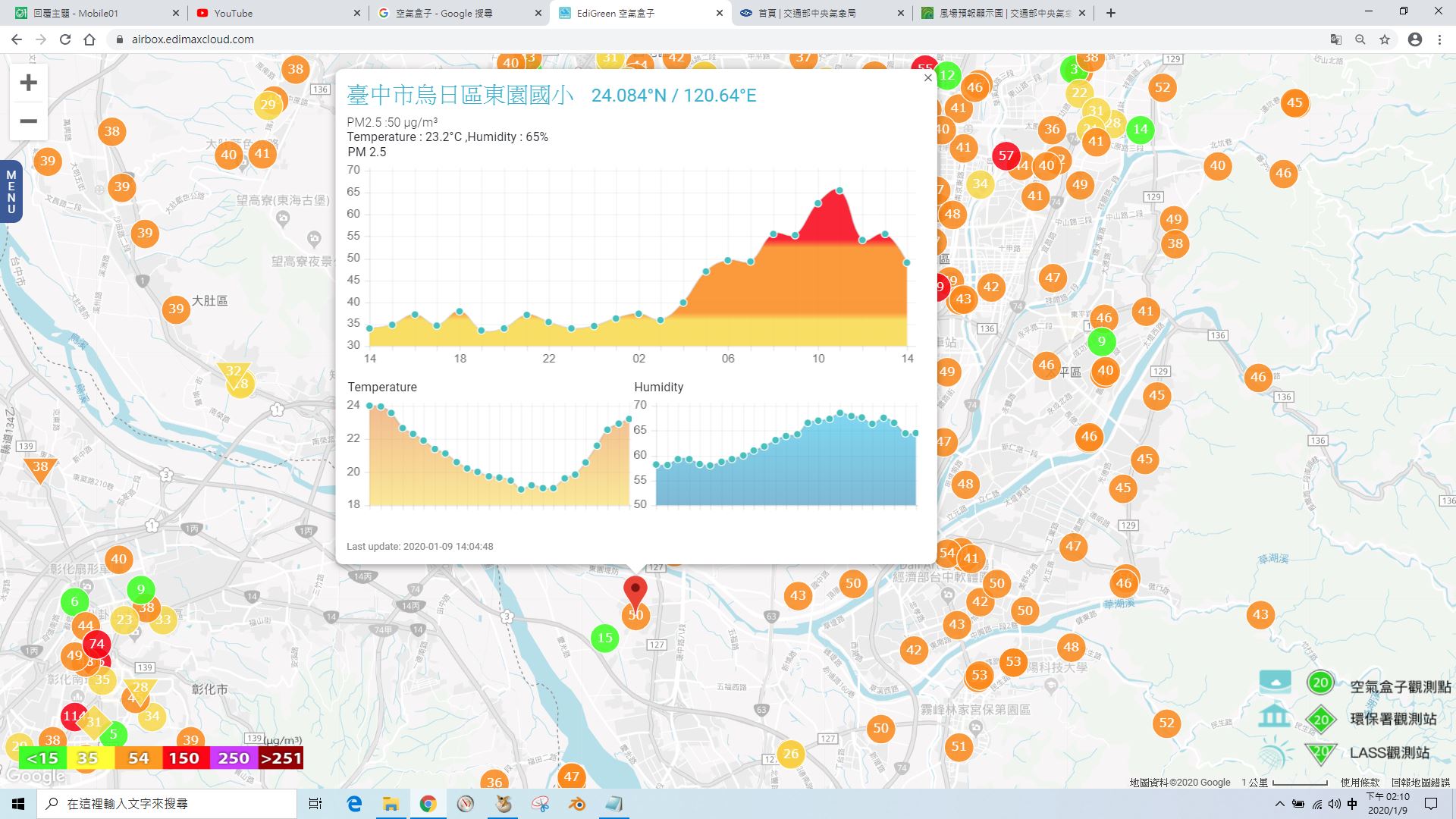Bookmark this page with star icon
The image size is (1456, 819).
(1385, 39)
